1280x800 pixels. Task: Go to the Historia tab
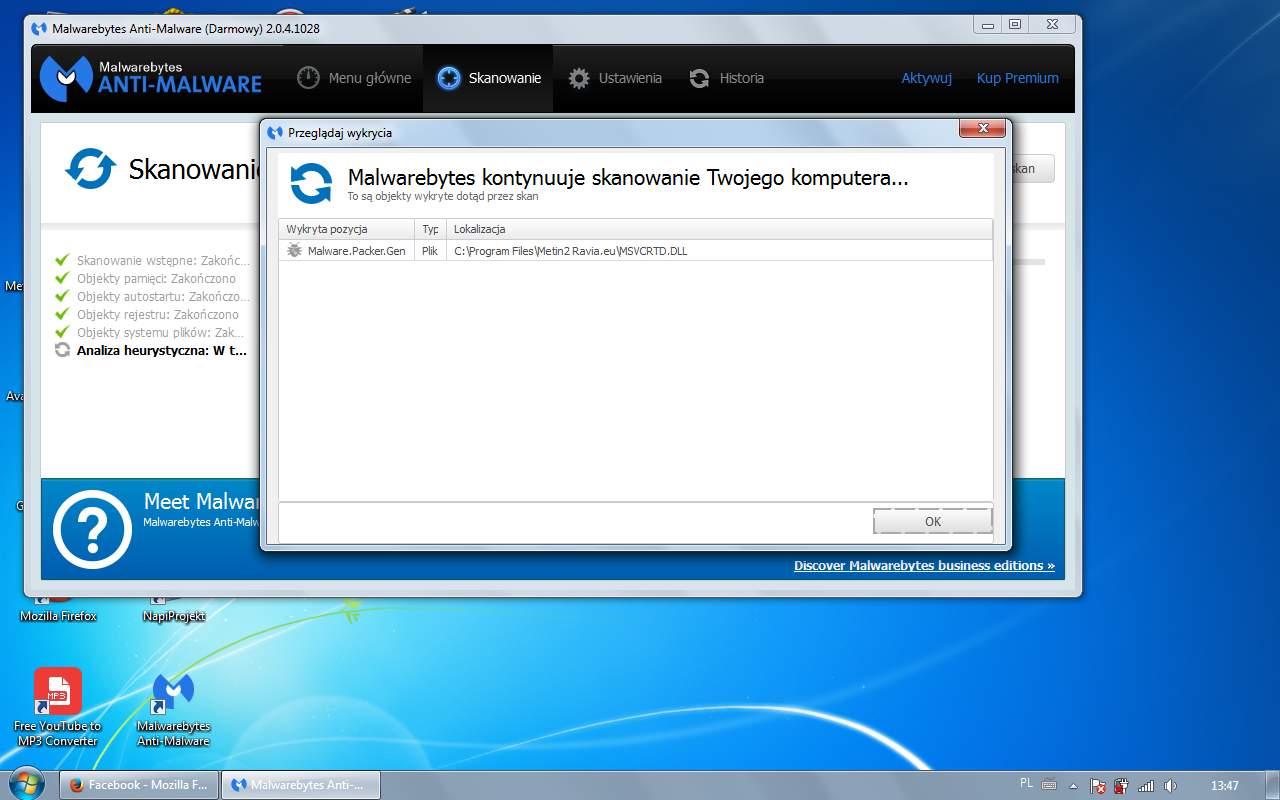[x=727, y=78]
